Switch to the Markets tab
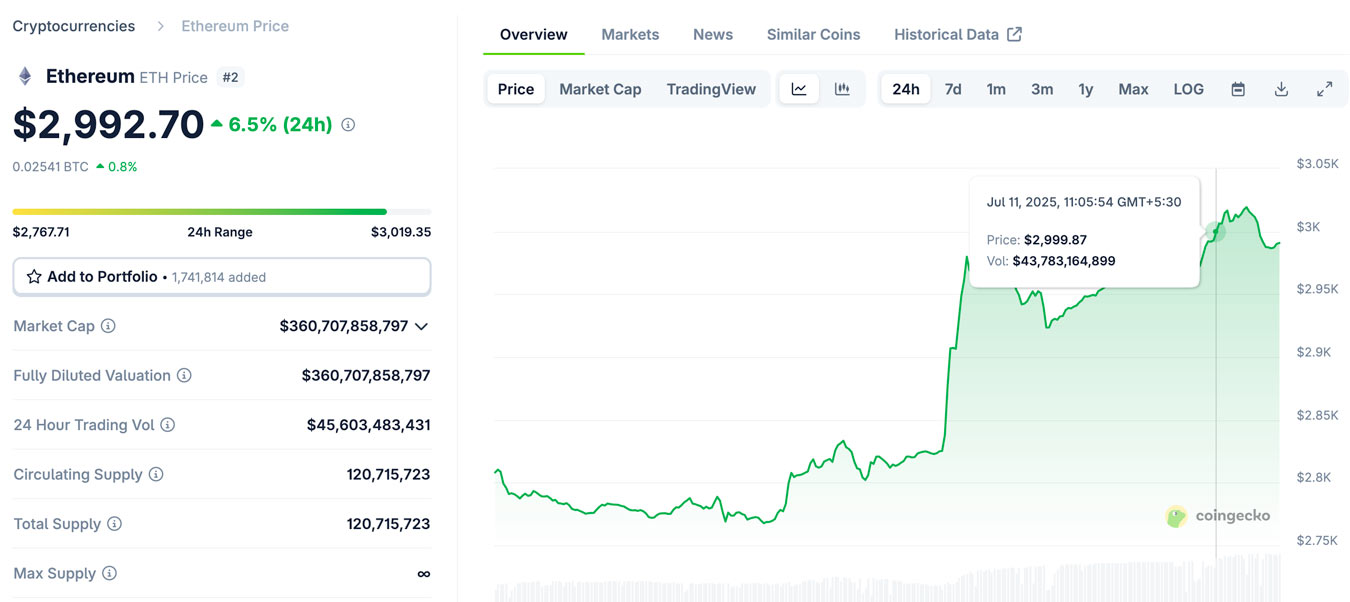This screenshot has height=602, width=1350. 630,33
